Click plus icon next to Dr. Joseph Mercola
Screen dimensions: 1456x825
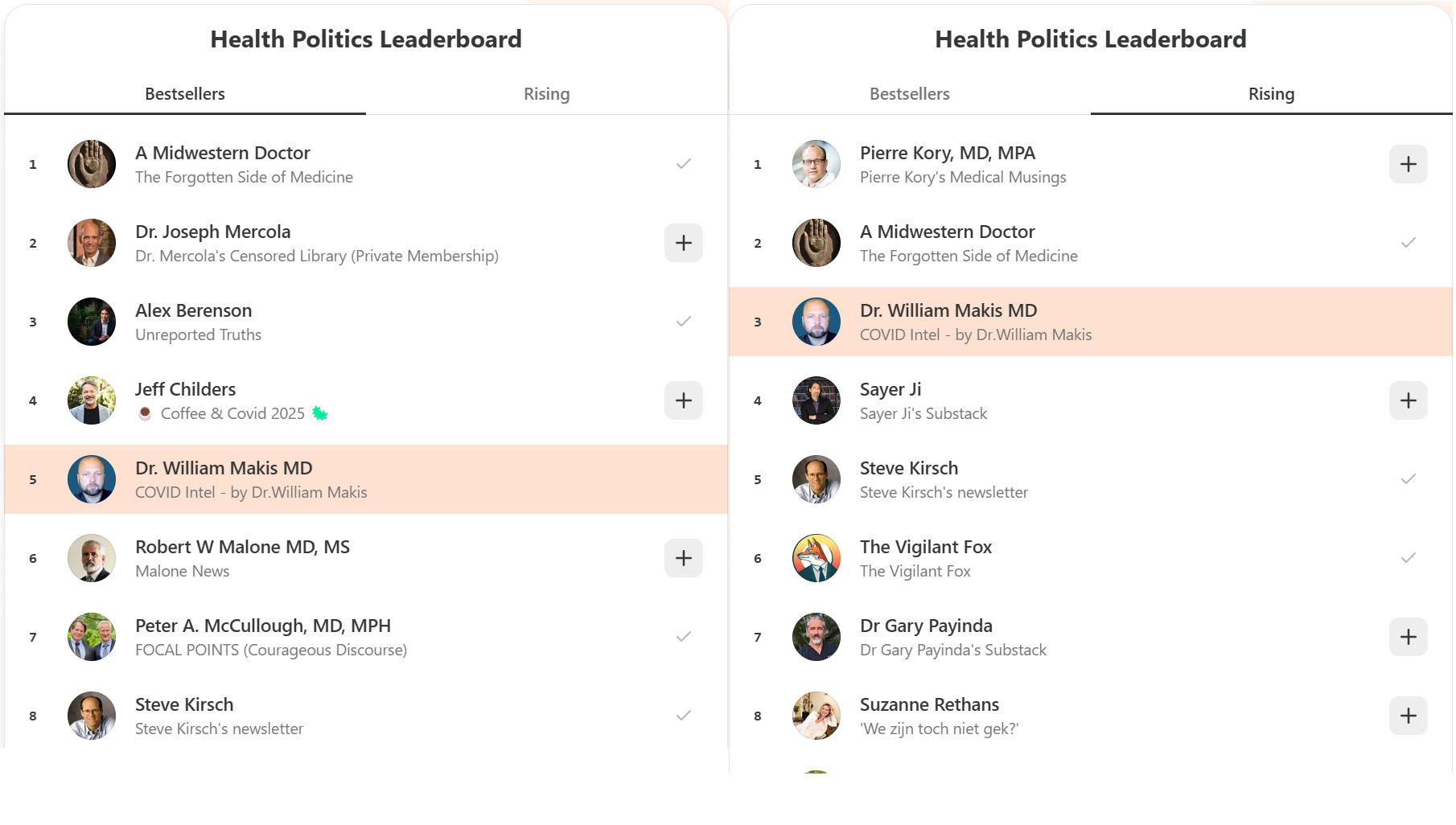(x=683, y=243)
